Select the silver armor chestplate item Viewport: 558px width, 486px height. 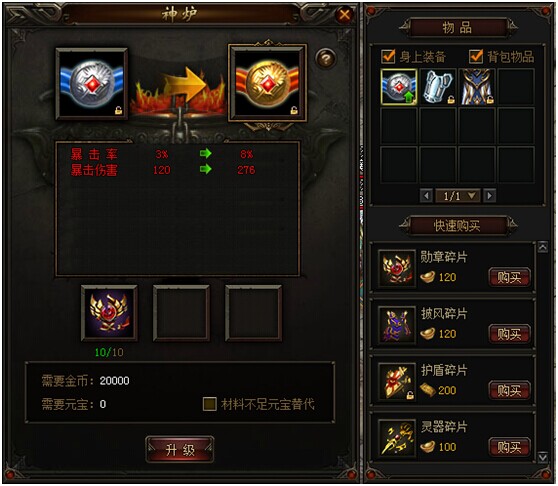pos(438,87)
